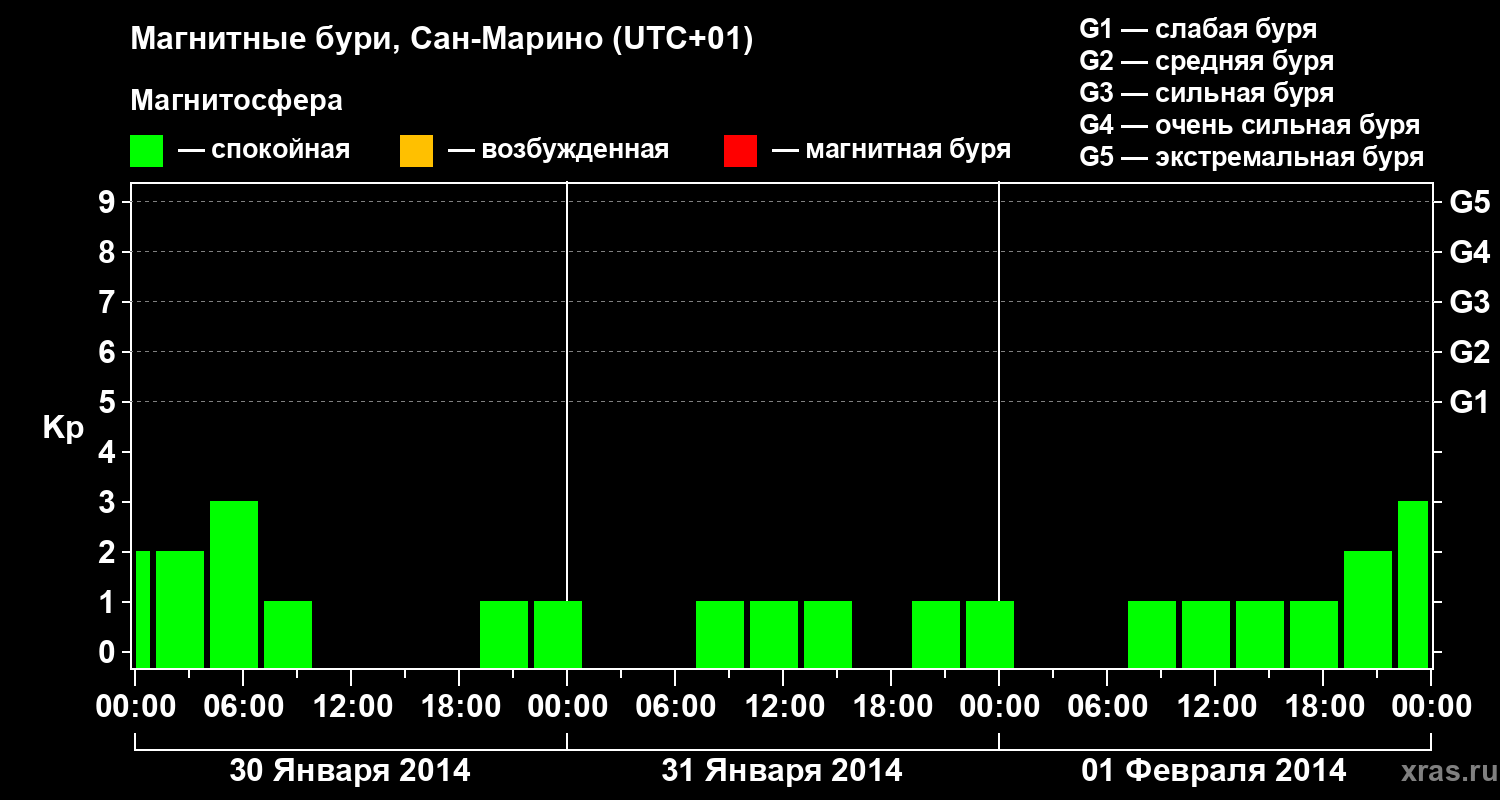Click the '— магнитная буря' legend label
1500x800 pixels.
pyautogui.click(x=891, y=151)
